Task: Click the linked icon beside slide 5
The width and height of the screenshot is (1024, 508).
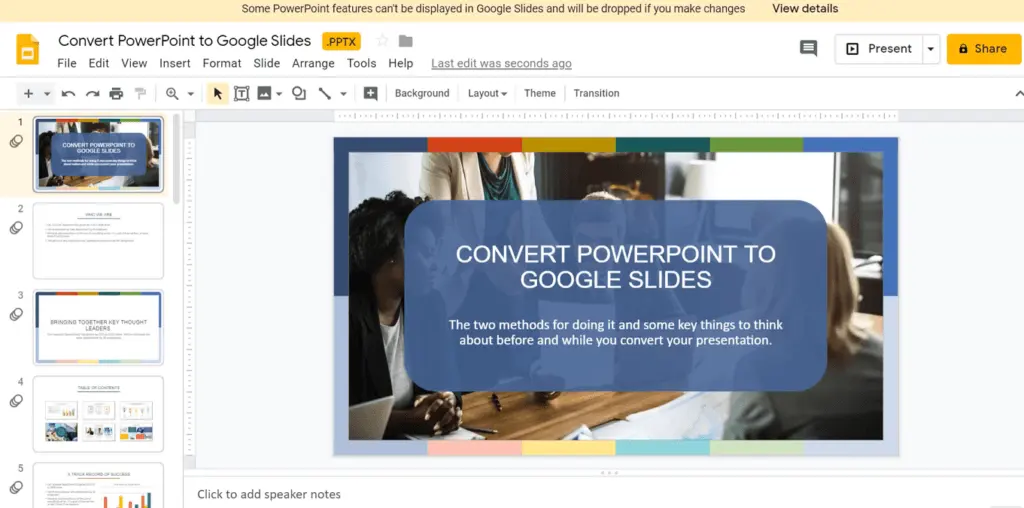Action: 16,487
